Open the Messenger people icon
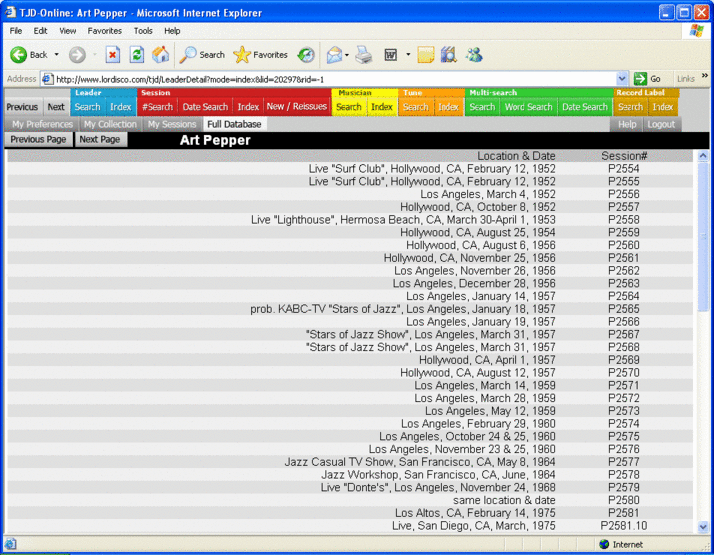714x555 pixels. [x=474, y=55]
